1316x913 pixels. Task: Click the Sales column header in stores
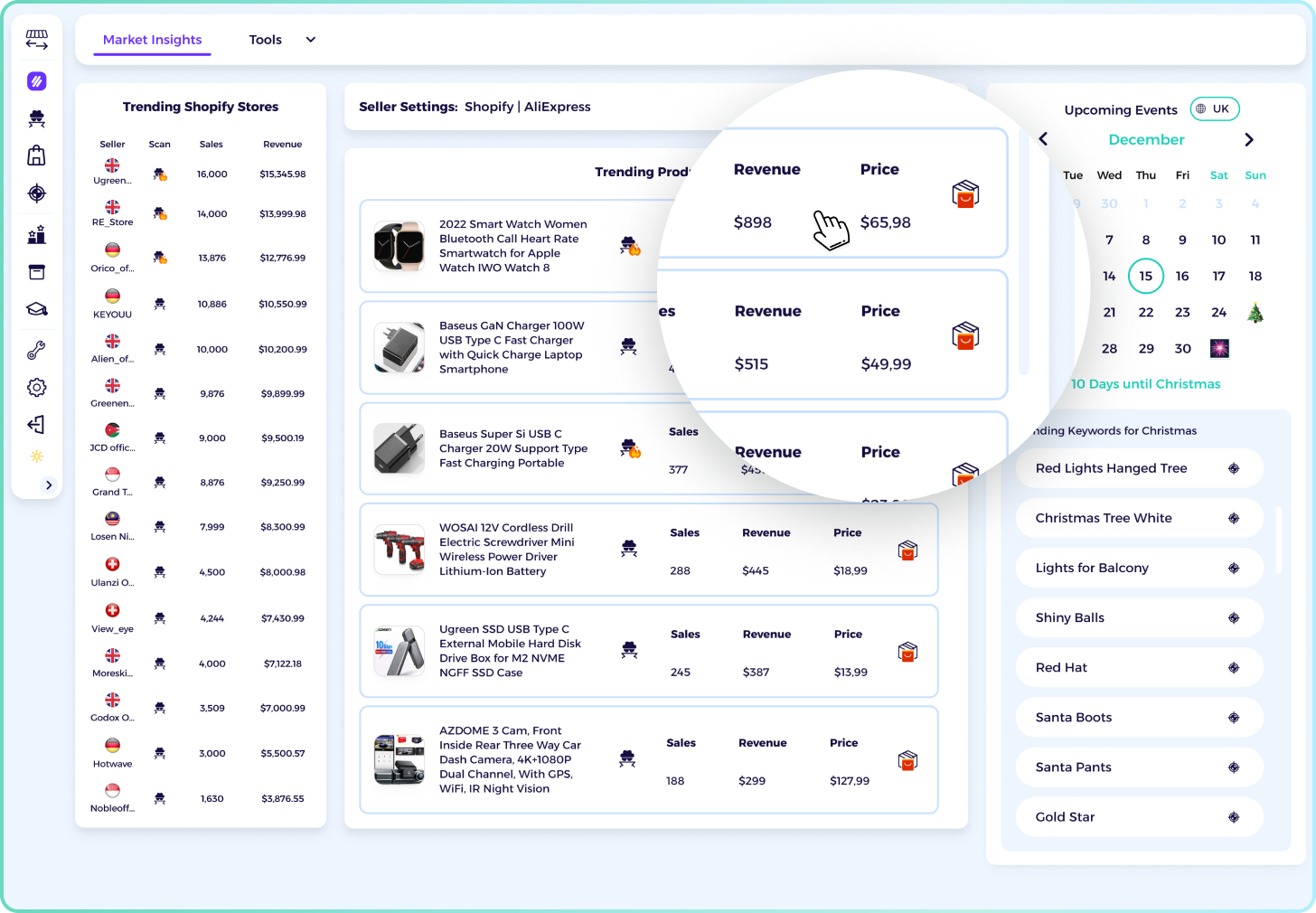tap(211, 145)
